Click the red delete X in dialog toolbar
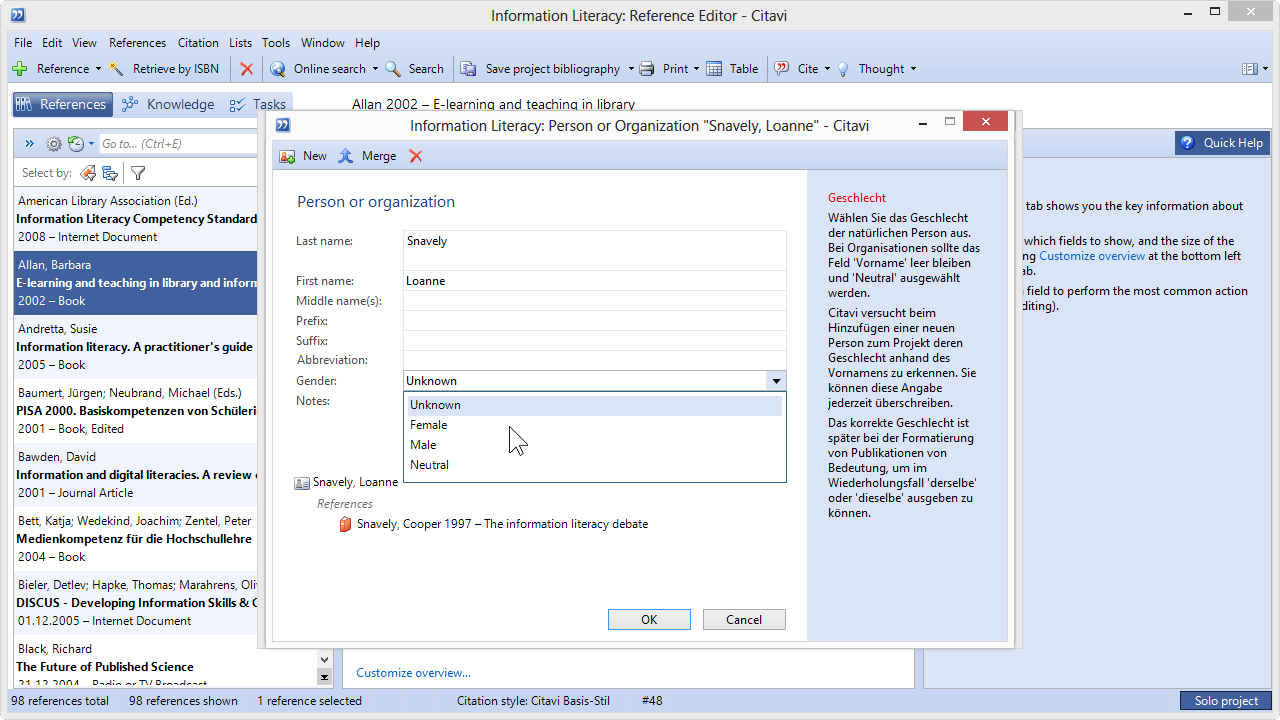Screen dimensions: 1280x720 point(416,156)
